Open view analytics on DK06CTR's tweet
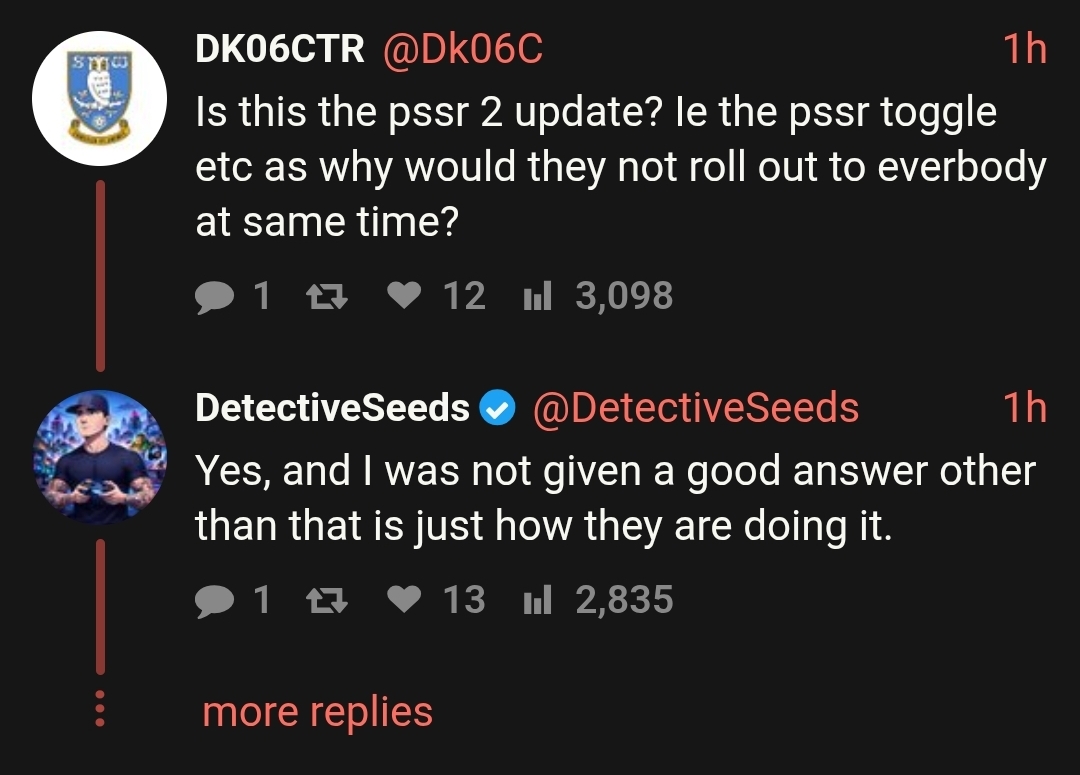Image resolution: width=1080 pixels, height=775 pixels. [538, 294]
